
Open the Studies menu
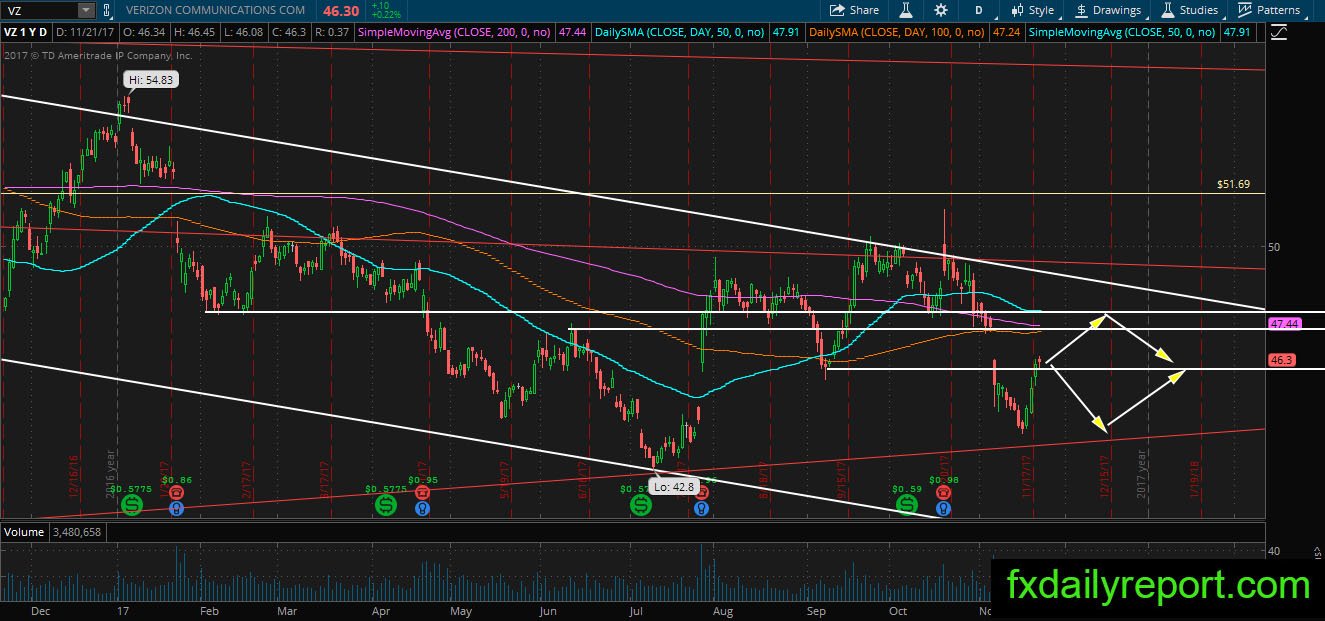coord(1189,10)
